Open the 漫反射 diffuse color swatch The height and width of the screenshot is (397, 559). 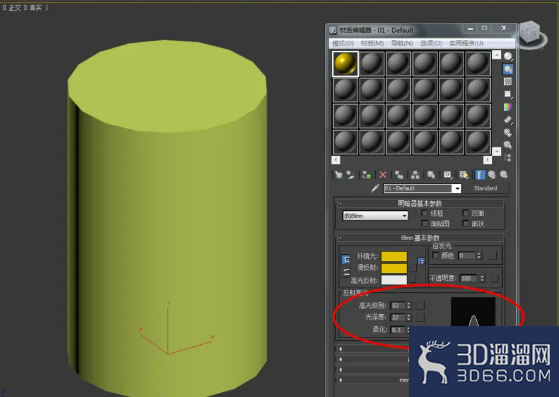pyautogui.click(x=394, y=268)
